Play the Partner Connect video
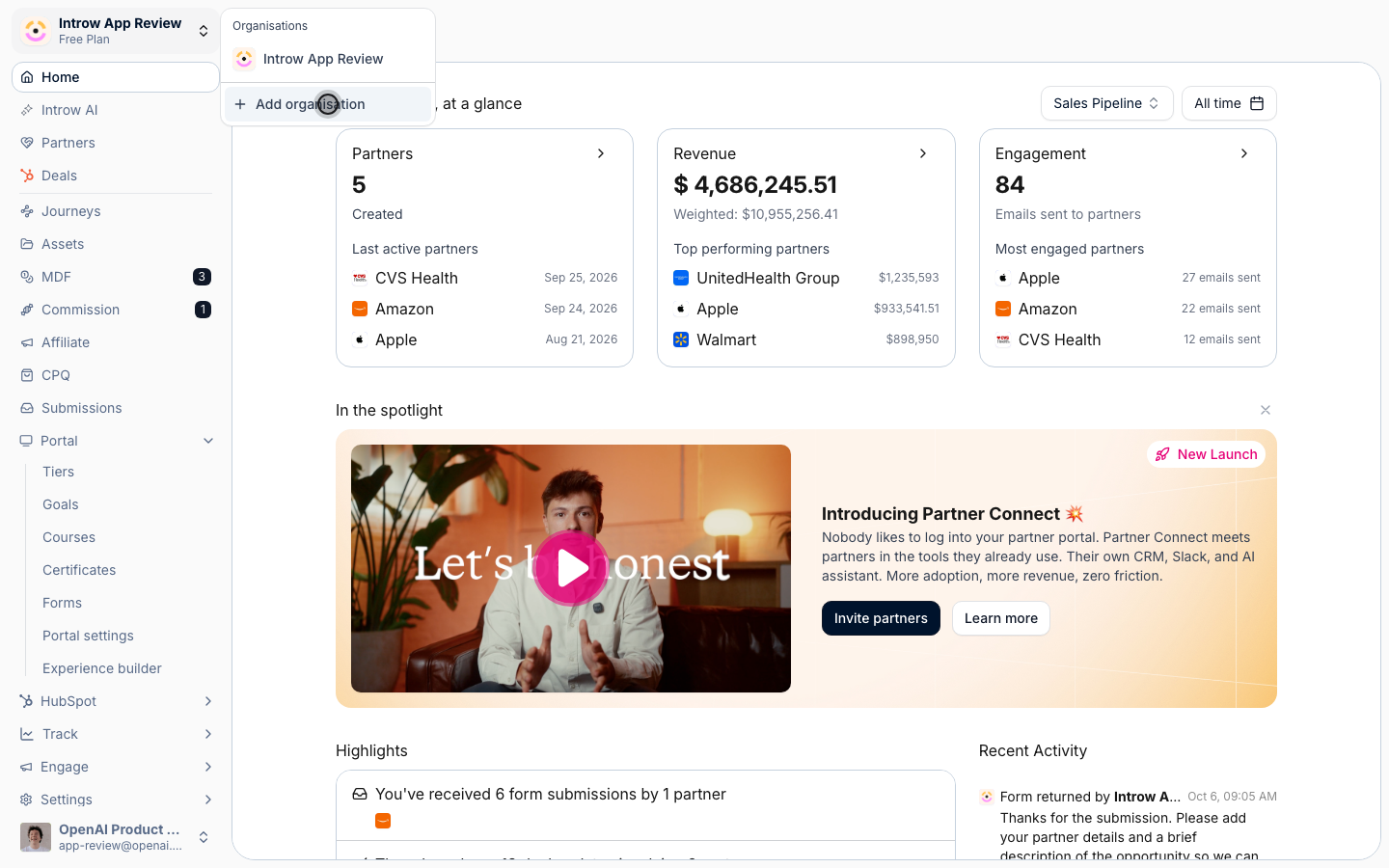Screen dimensions: 1389x868 point(571,568)
